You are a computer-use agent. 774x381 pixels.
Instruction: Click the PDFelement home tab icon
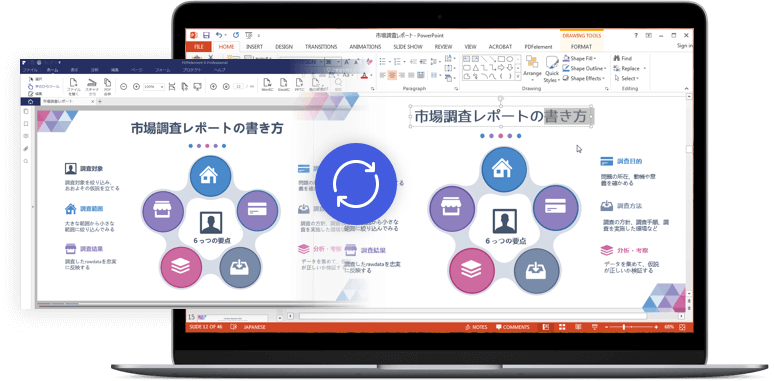point(30,101)
